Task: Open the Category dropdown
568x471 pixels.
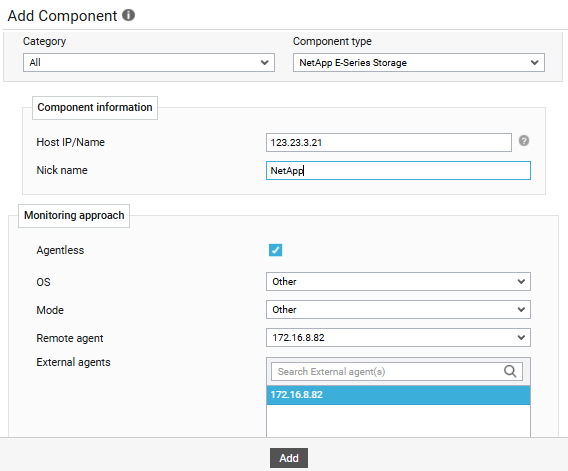Action: 149,63
